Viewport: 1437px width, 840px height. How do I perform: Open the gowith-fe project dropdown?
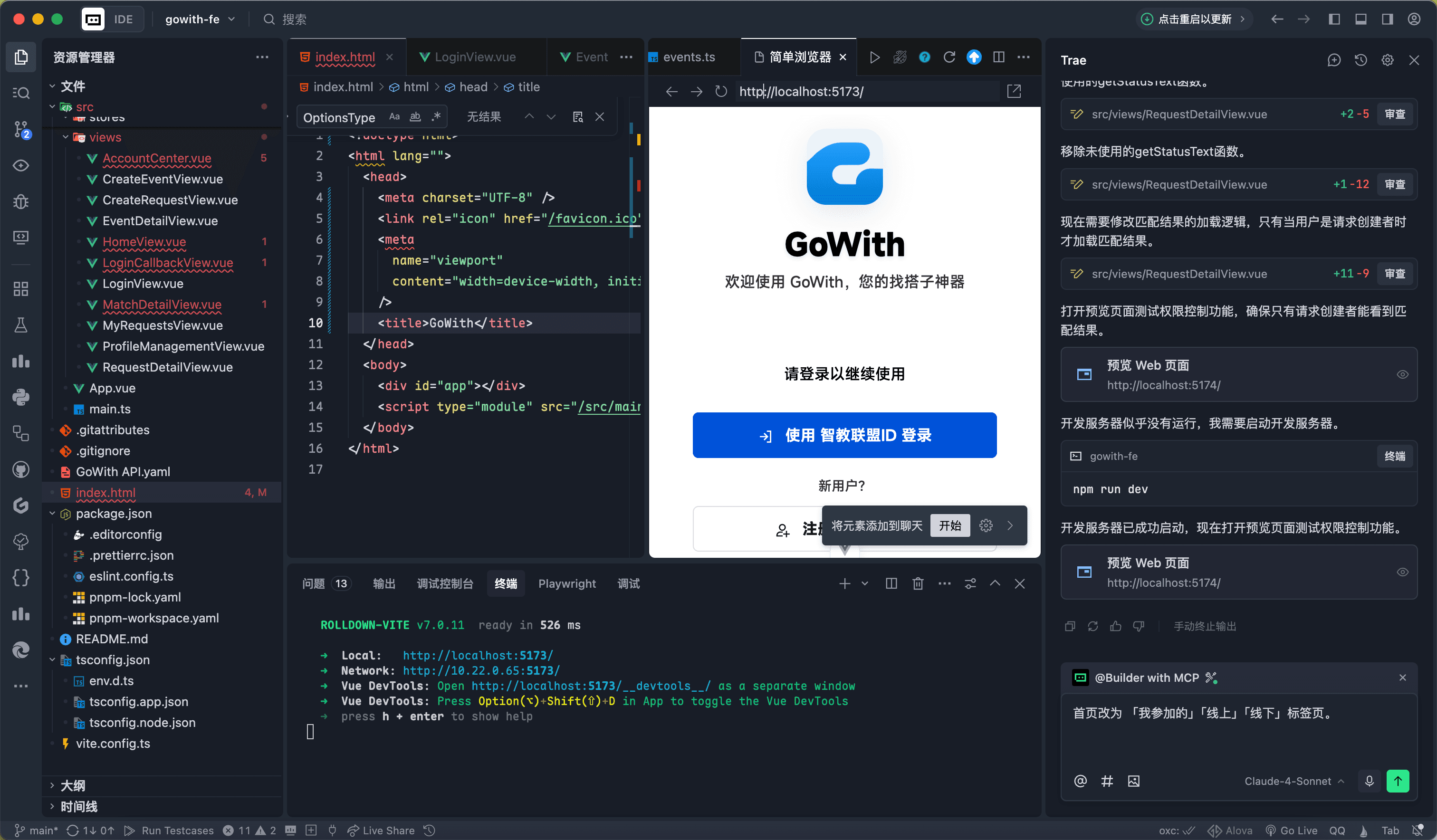(x=200, y=19)
